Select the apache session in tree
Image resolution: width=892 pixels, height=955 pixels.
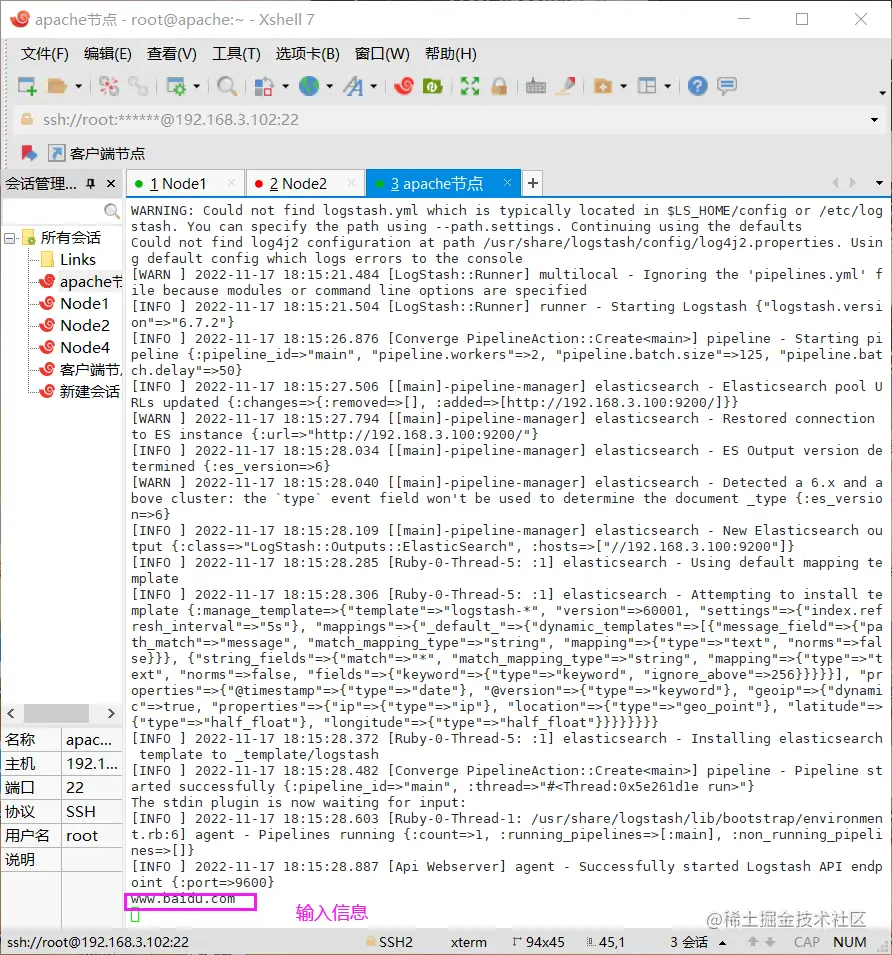(80, 281)
